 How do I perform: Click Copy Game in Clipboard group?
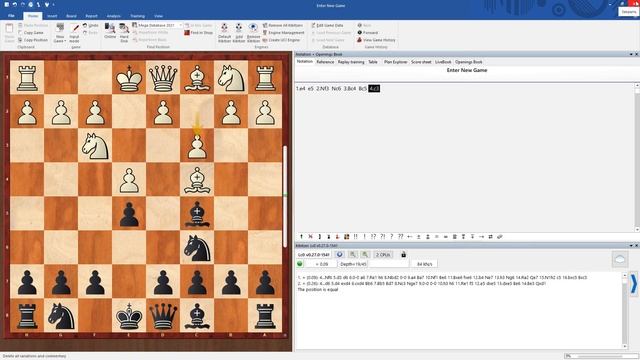(x=31, y=33)
